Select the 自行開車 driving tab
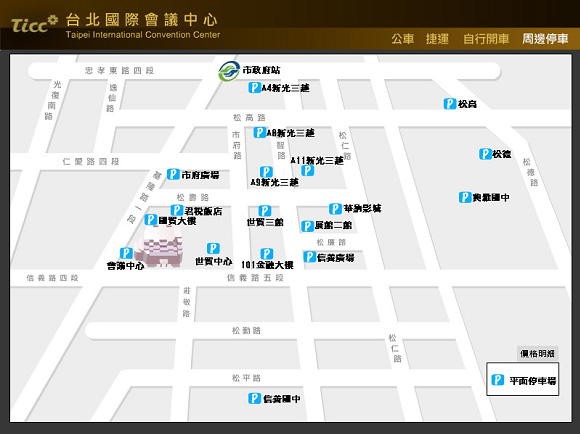The height and width of the screenshot is (434, 580). [x=486, y=38]
